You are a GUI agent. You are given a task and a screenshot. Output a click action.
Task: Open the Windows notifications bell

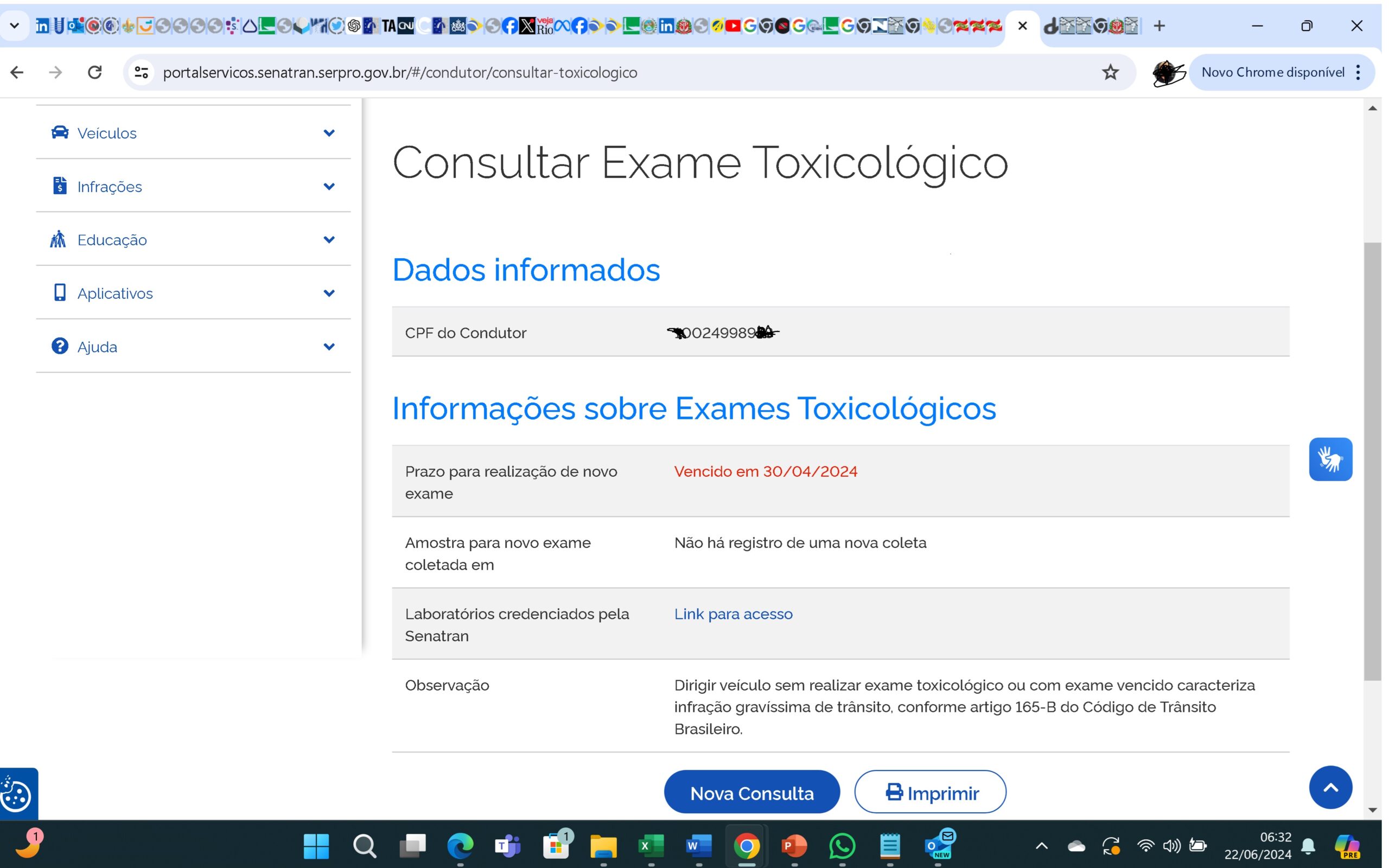point(1309,846)
